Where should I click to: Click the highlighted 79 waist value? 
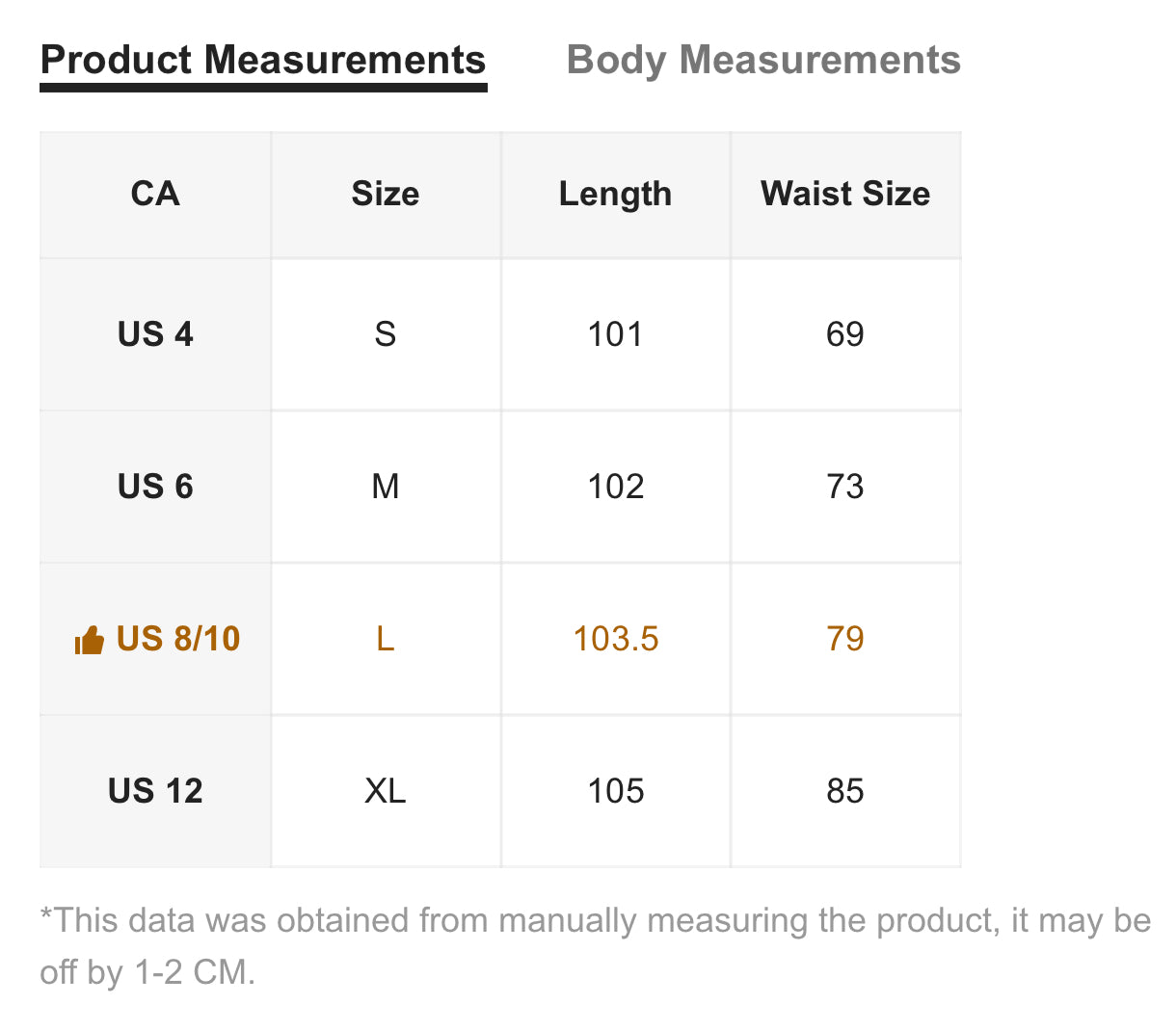click(845, 639)
